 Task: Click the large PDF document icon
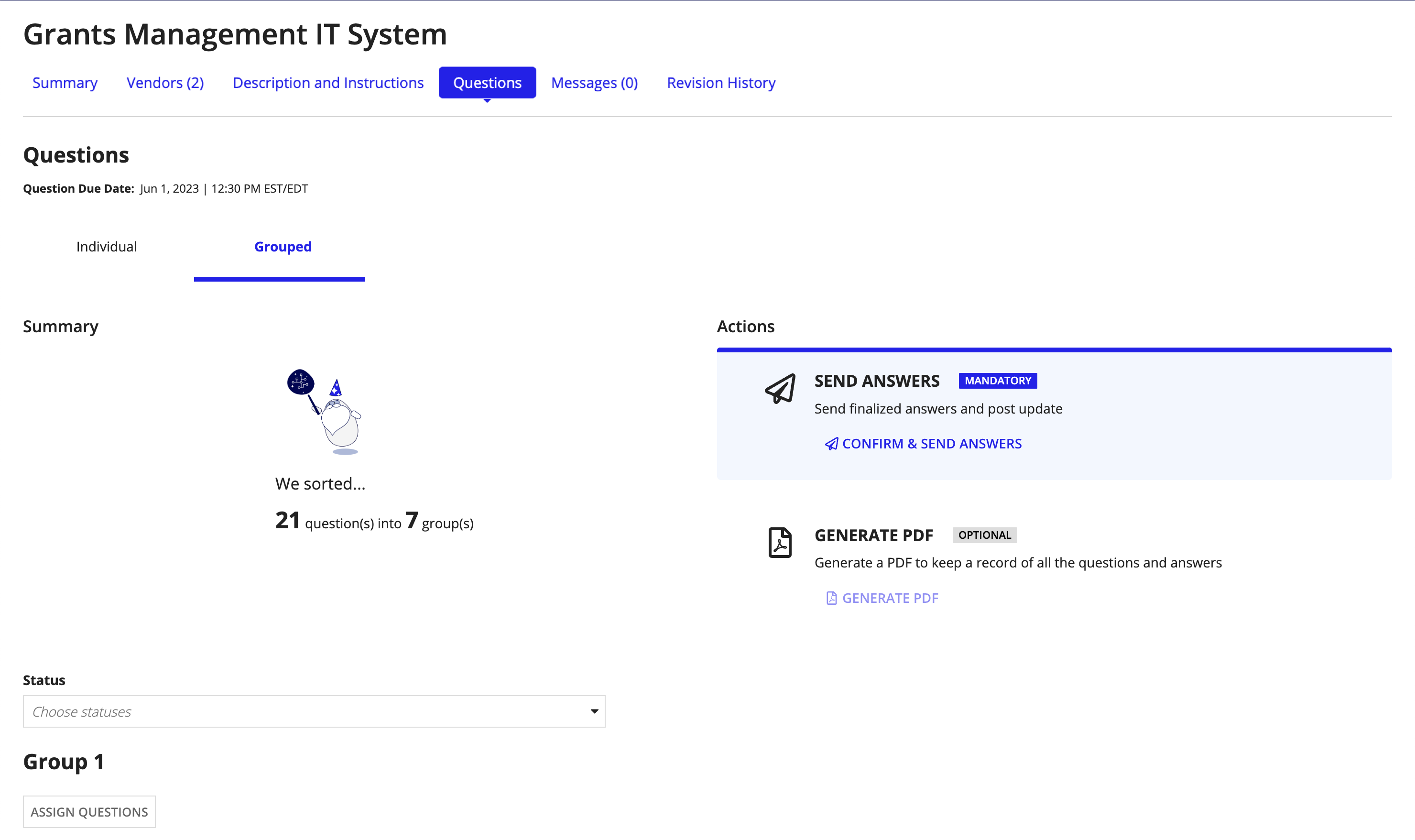click(780, 543)
